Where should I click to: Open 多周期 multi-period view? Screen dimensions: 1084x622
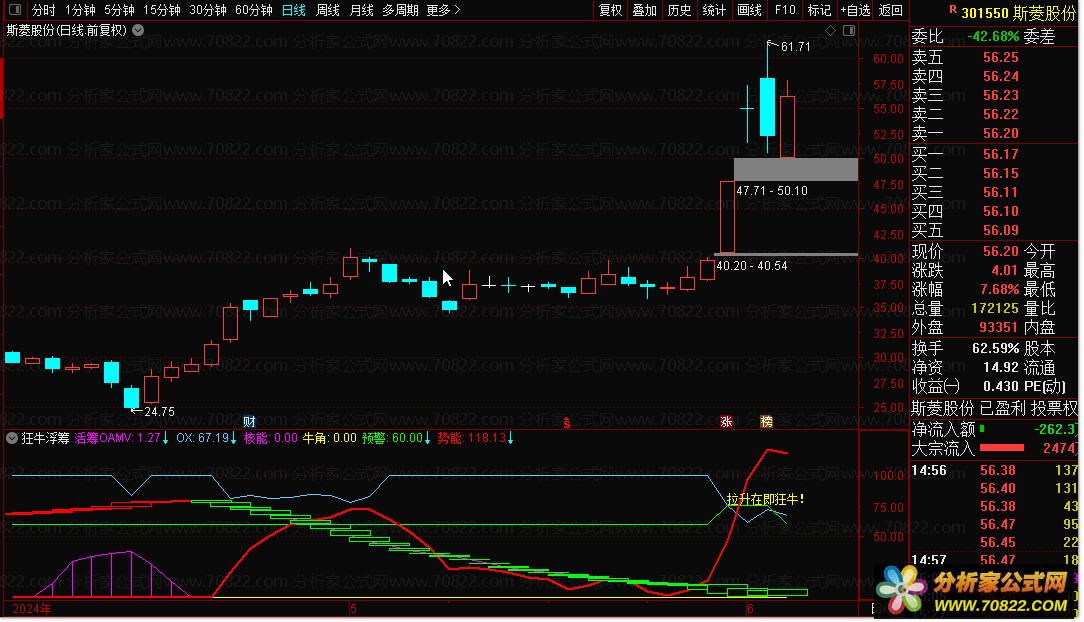(x=400, y=10)
